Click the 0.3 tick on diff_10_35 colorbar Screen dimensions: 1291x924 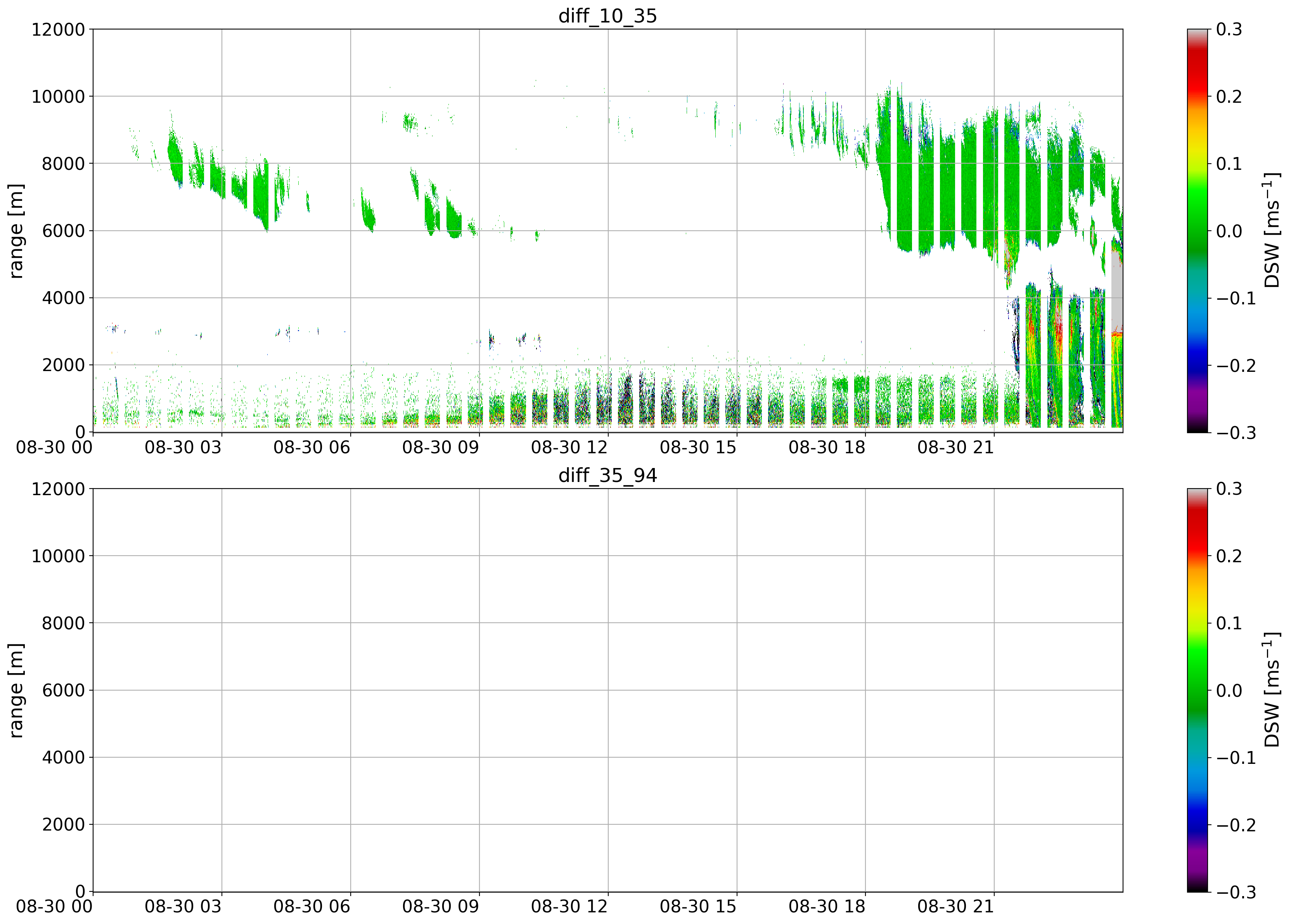1229,29
